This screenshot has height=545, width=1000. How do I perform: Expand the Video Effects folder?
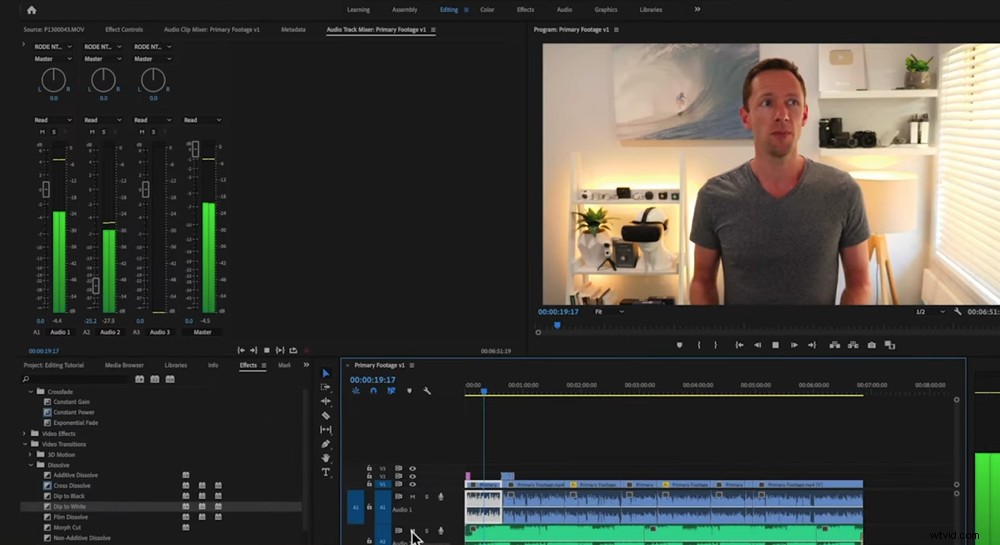(25, 433)
